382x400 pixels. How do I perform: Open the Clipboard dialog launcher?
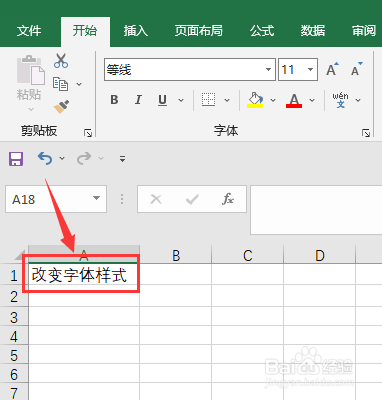point(88,133)
